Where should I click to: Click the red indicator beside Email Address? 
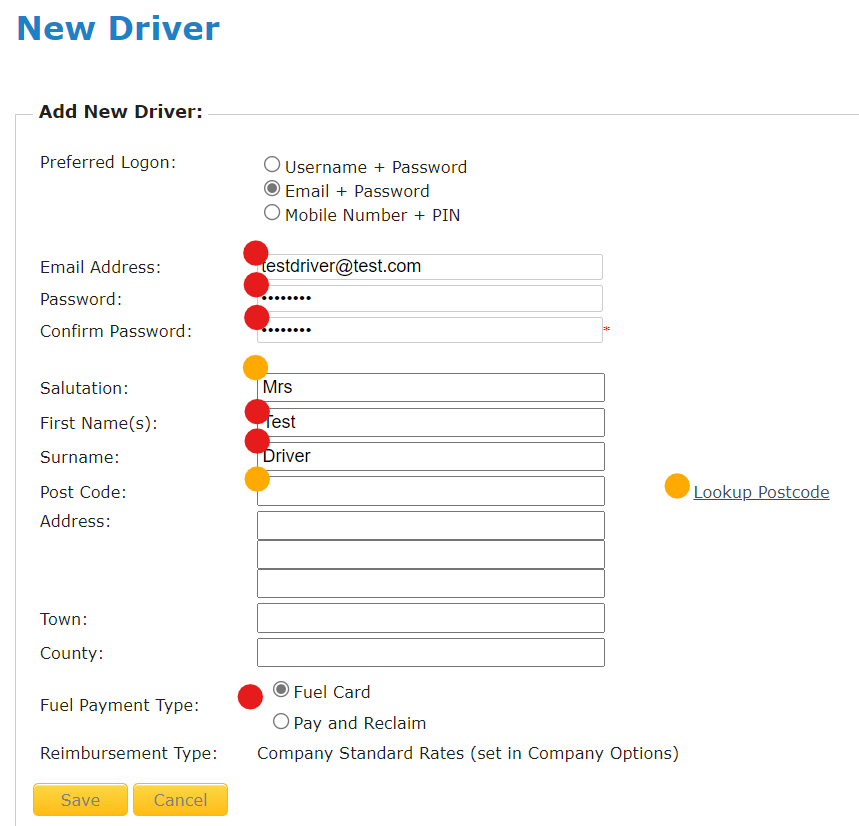pos(255,253)
